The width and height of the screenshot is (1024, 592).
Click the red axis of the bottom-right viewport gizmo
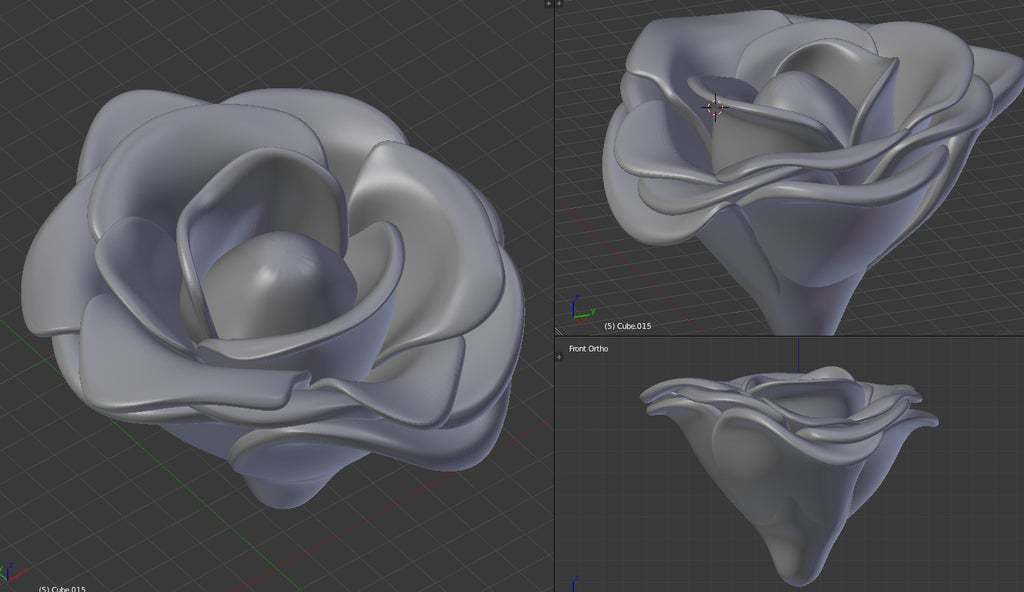(x=578, y=590)
